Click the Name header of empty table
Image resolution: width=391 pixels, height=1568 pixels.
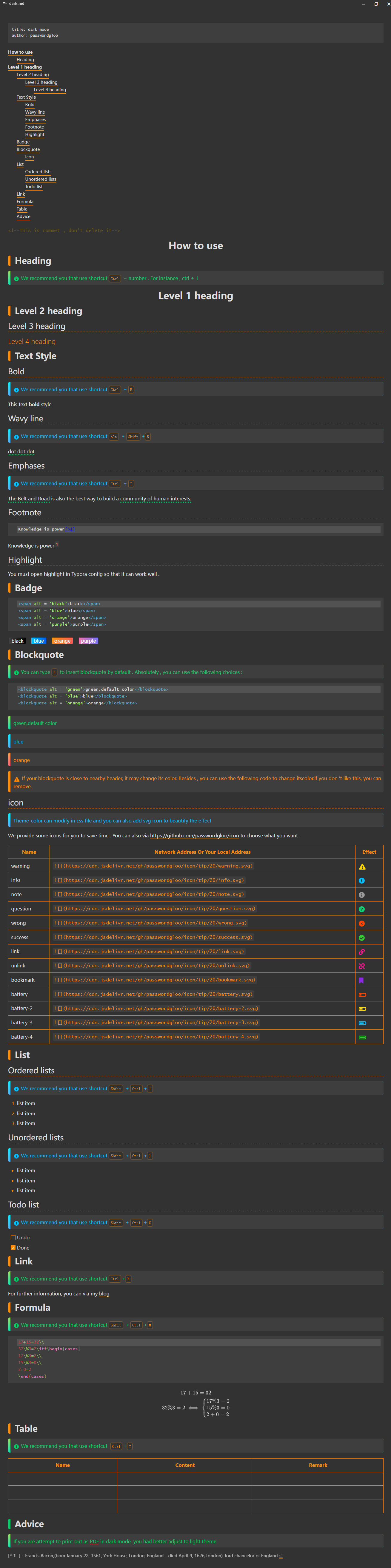click(63, 1466)
